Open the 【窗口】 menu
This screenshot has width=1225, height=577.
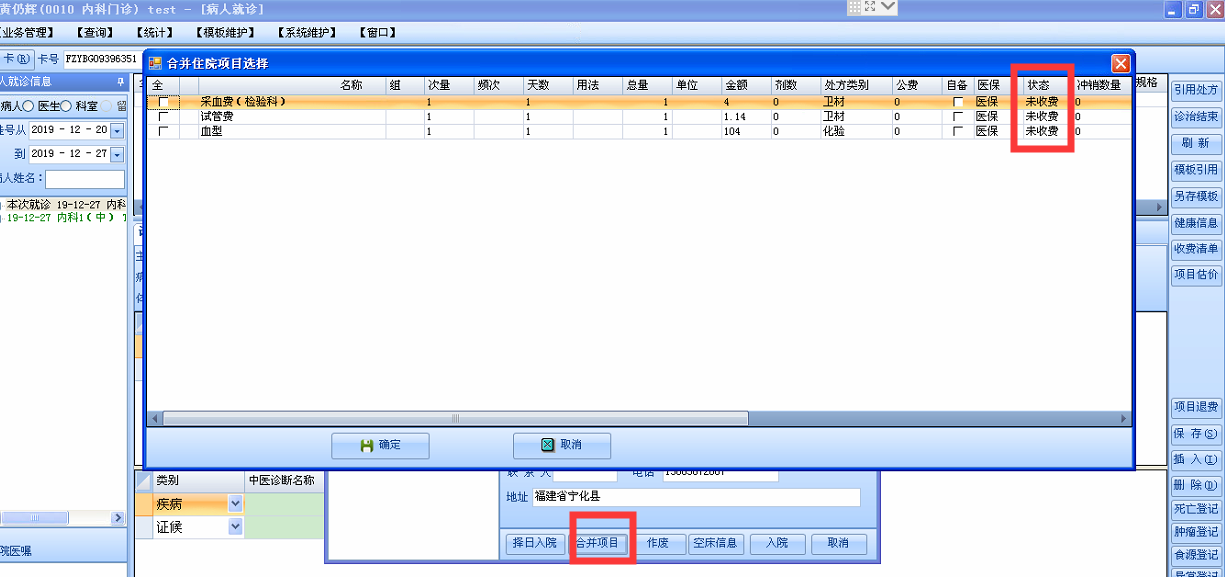[x=376, y=32]
